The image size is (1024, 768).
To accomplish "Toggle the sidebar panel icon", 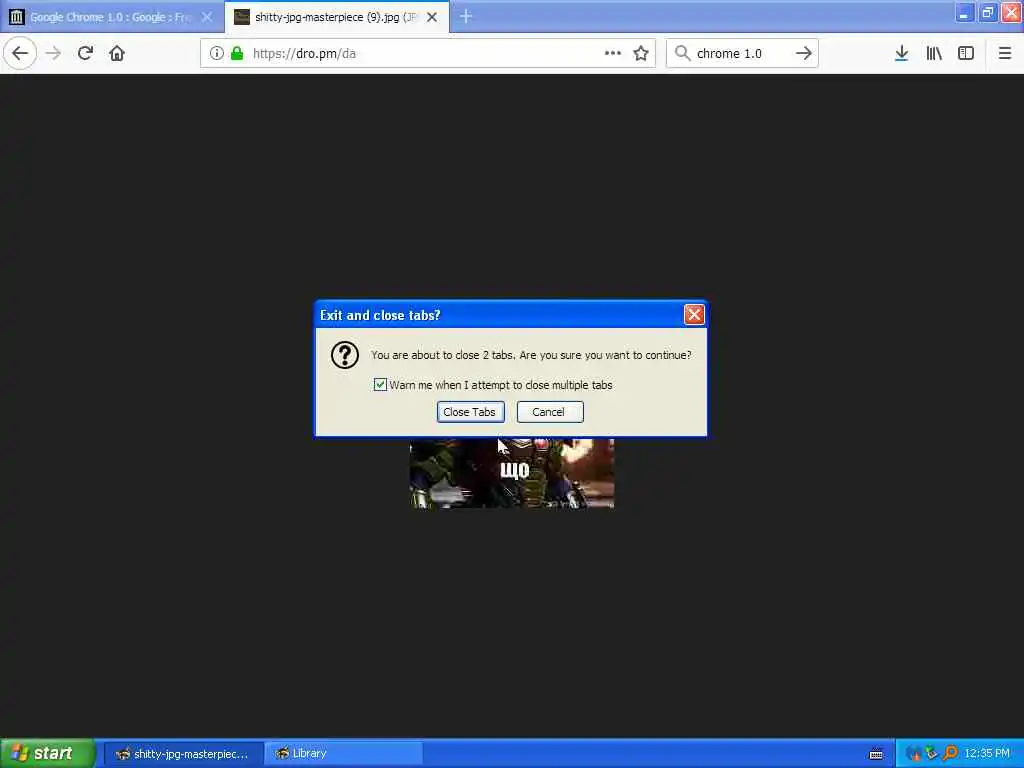I will (x=966, y=53).
